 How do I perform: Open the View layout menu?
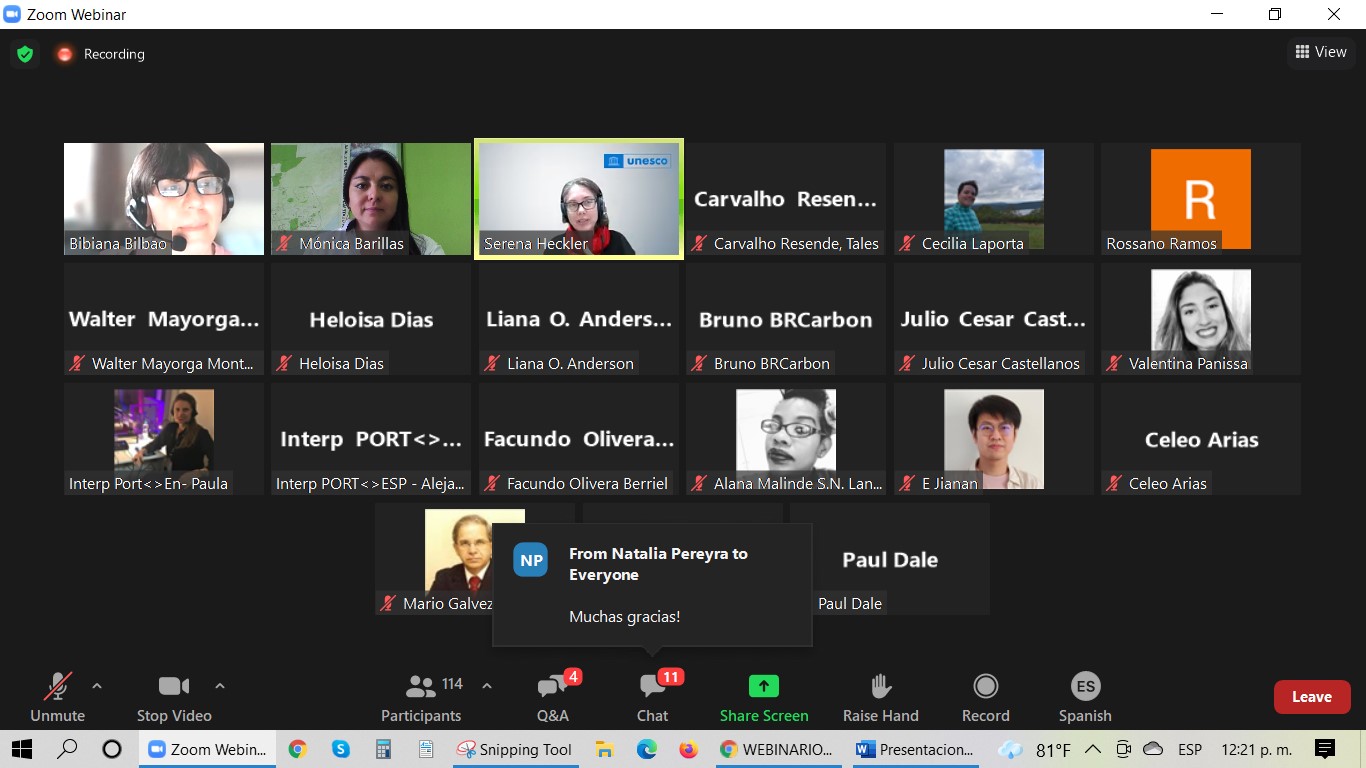tap(1321, 52)
